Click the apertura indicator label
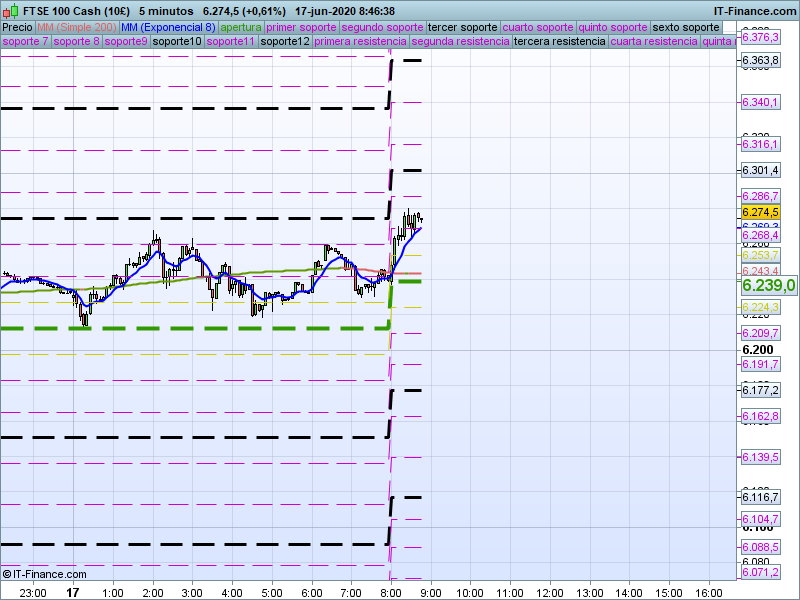800x600 pixels. point(241,27)
